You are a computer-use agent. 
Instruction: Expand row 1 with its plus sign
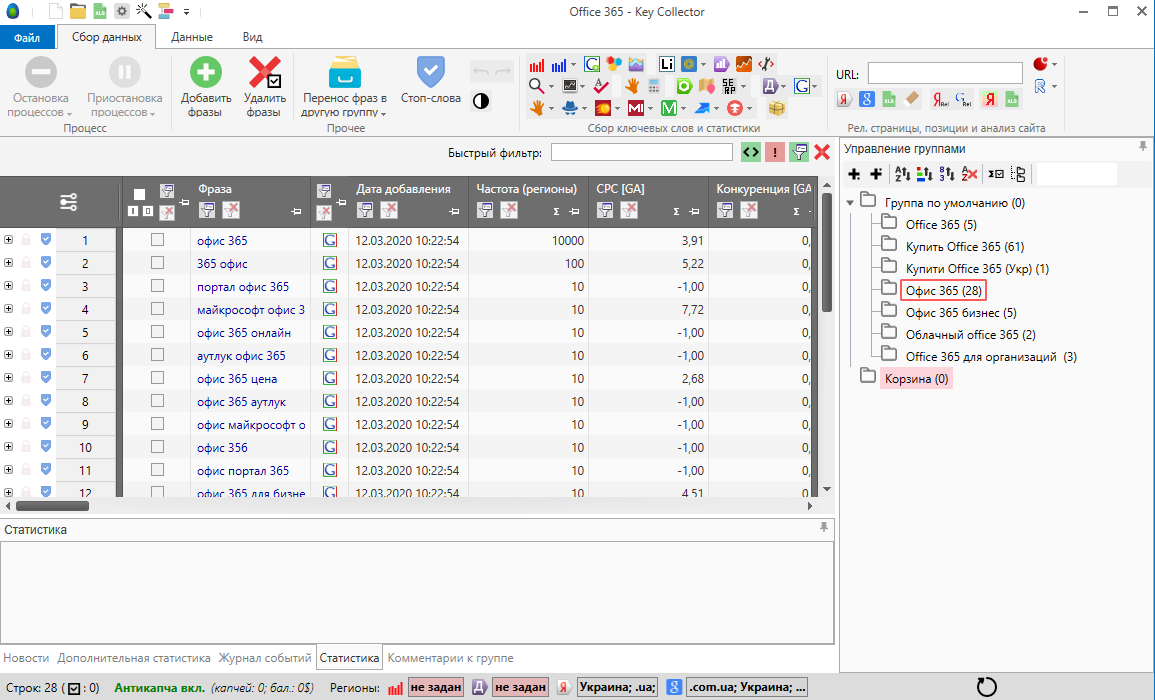(8, 239)
